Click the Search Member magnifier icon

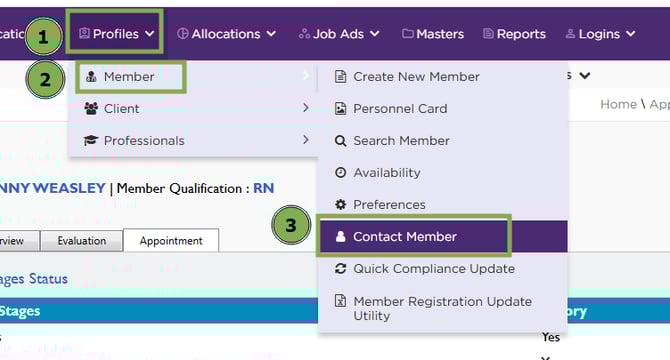[341, 140]
